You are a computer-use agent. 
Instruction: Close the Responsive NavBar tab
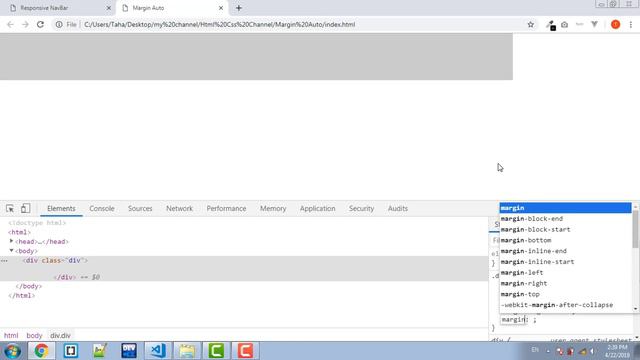point(109,8)
